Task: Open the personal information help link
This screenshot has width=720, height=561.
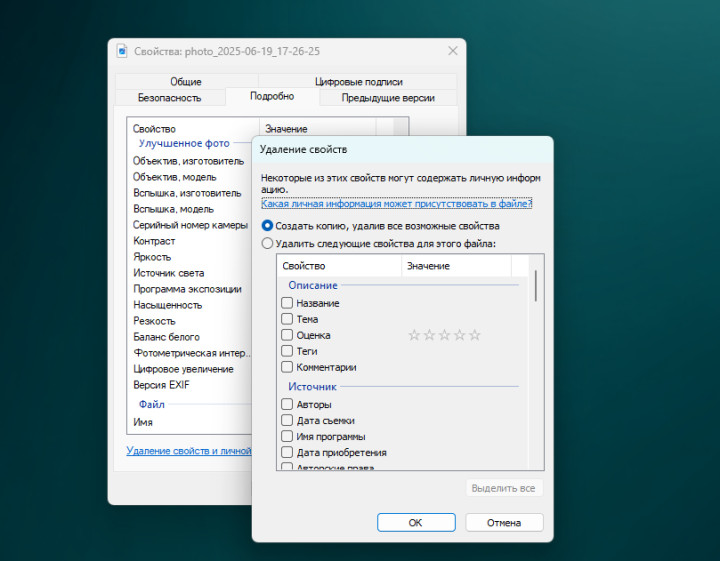Action: tap(396, 203)
